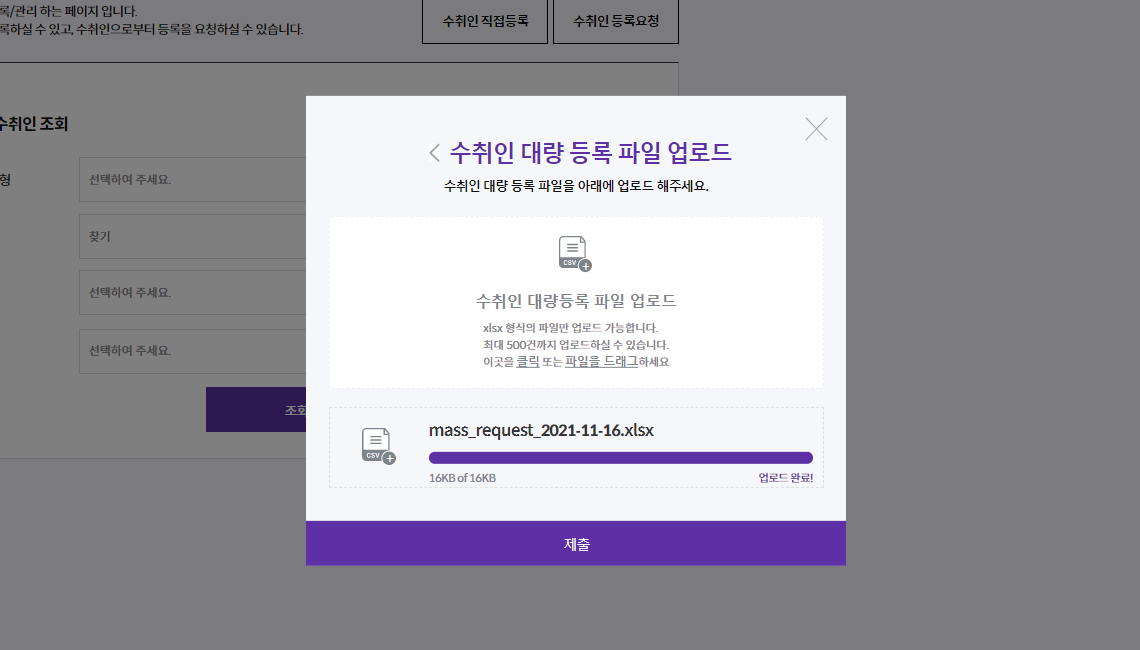This screenshot has height=650, width=1140.
Task: Click the 수취인 대량 등록 파일 업로드 dialog title
Action: coord(590,153)
